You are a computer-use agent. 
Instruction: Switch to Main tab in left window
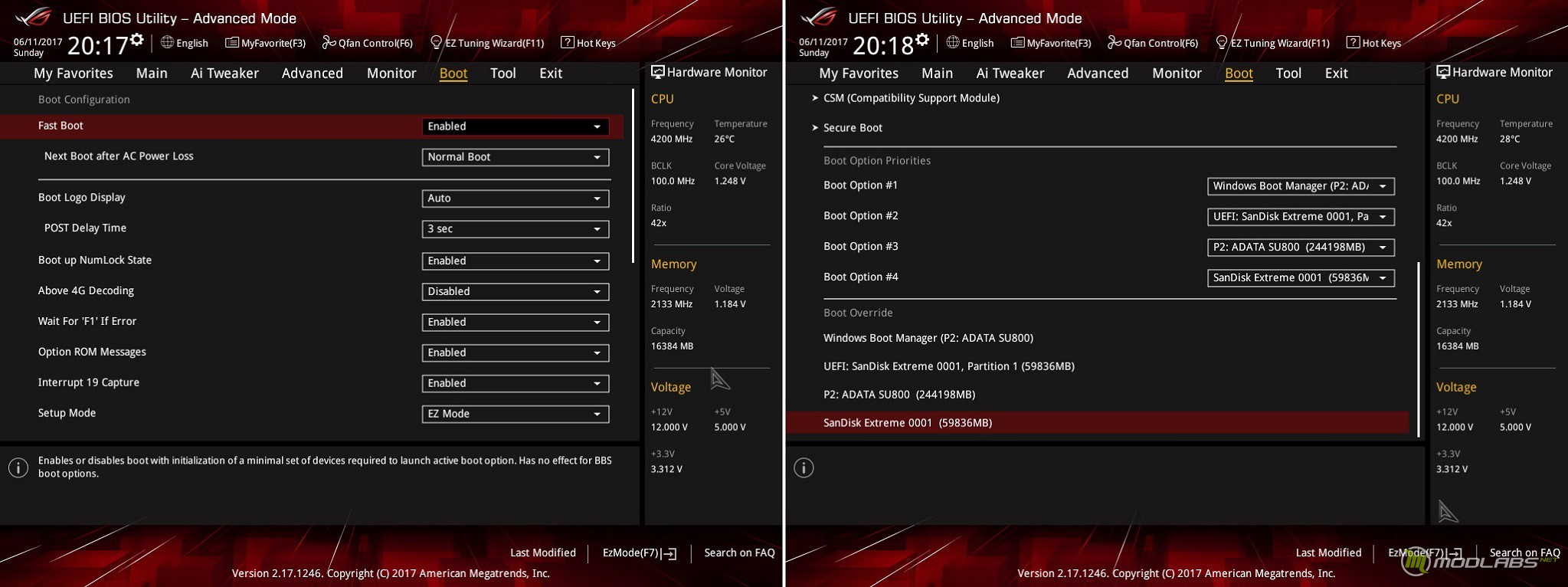152,74
